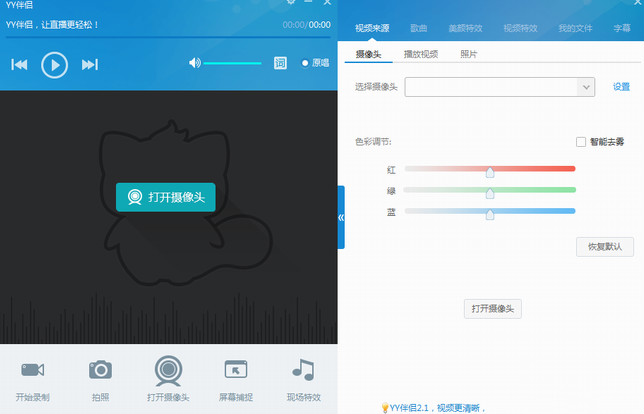The image size is (644, 414).
Task: Open 屏幕捕捉 screen capture
Action: click(236, 379)
